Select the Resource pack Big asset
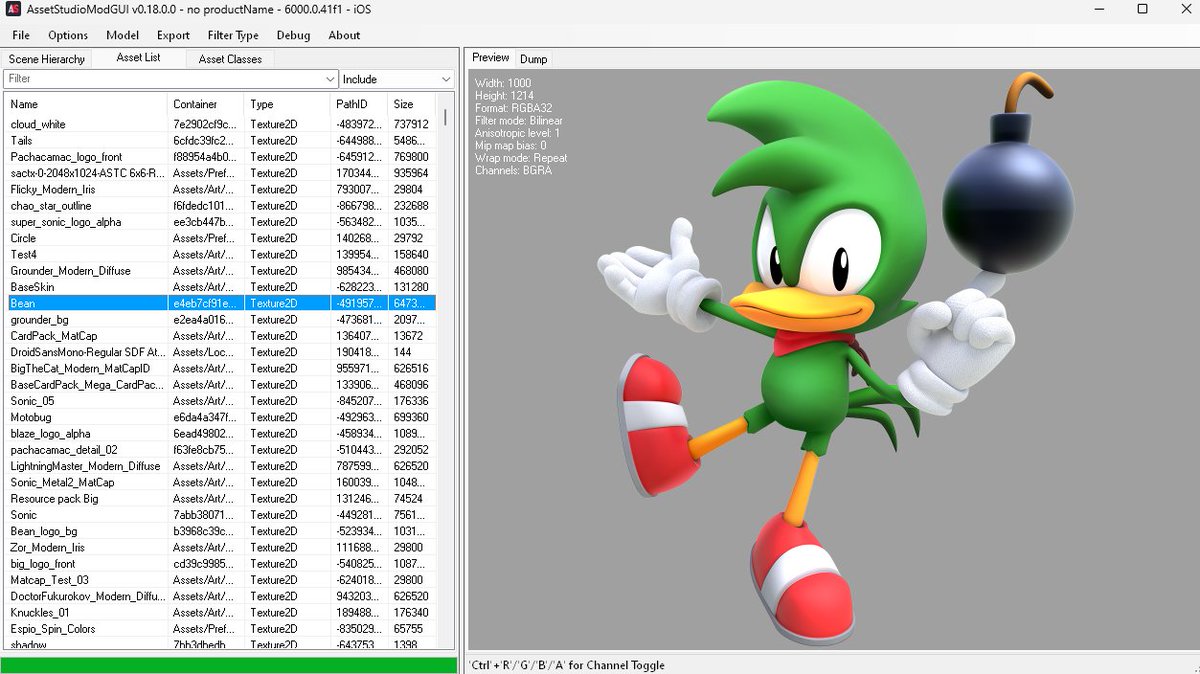1200x674 pixels. 220,499
